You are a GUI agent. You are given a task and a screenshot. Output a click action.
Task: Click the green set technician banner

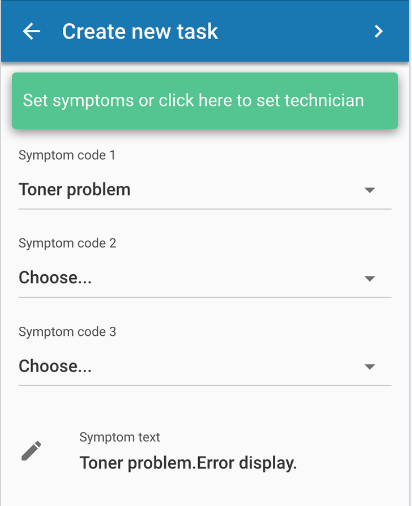pyautogui.click(x=205, y=101)
